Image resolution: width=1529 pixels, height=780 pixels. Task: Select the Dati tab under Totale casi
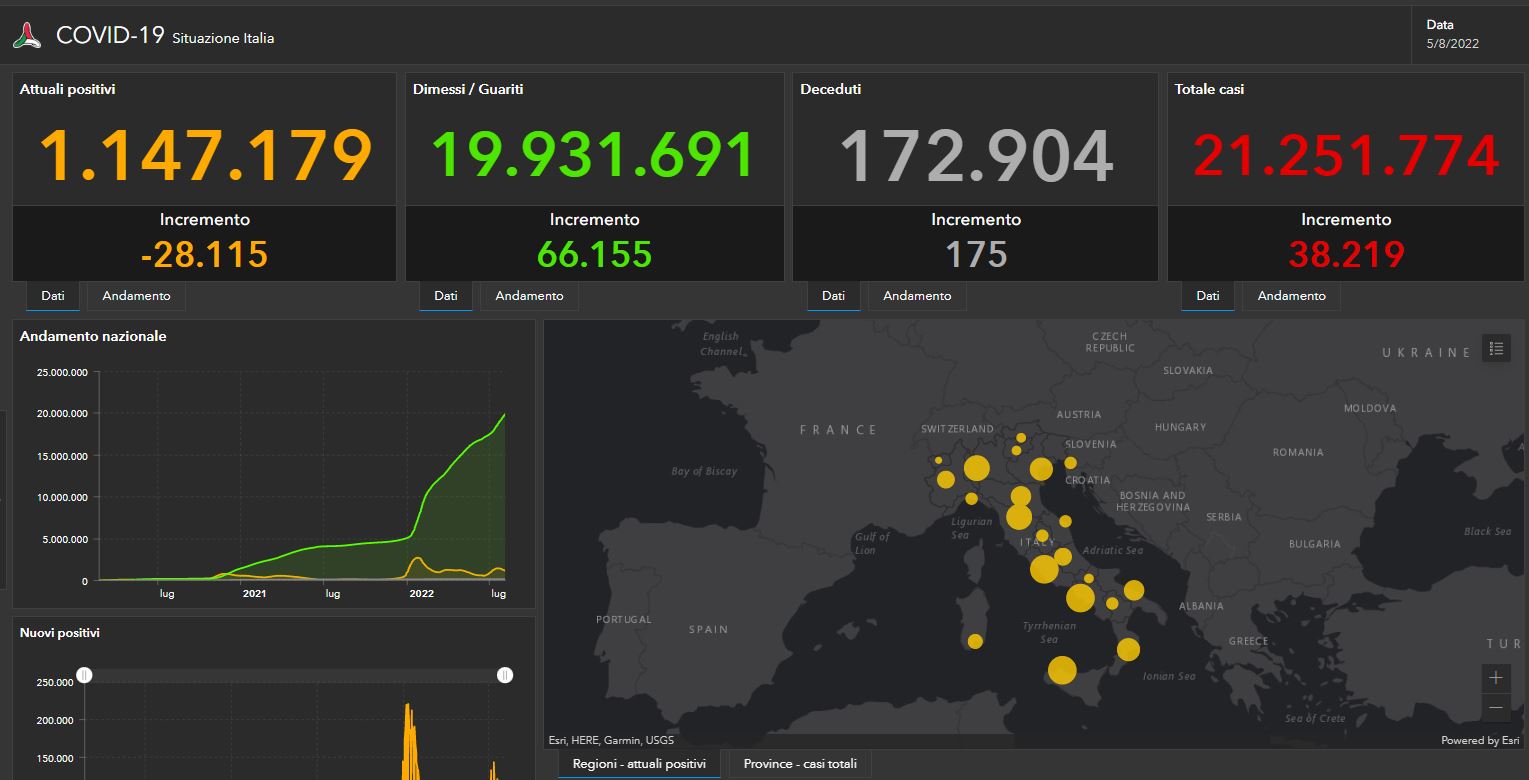click(x=1208, y=296)
